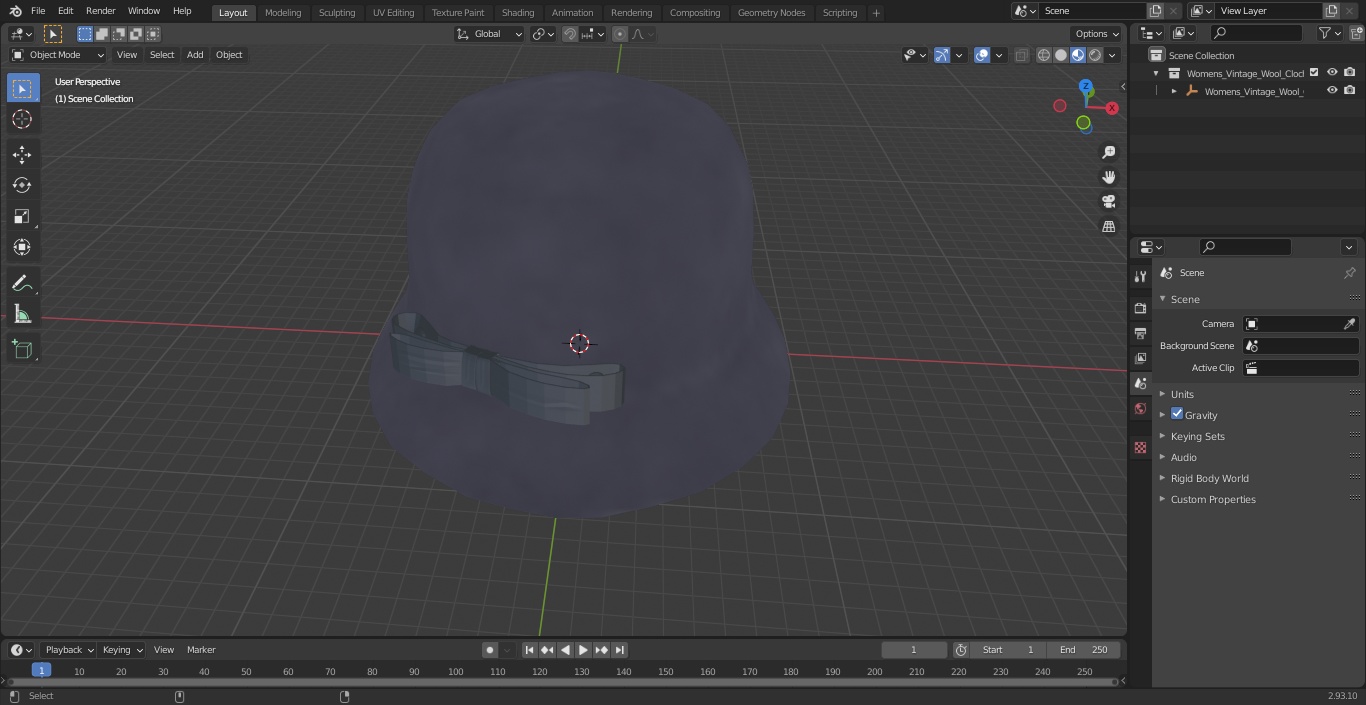1366x705 pixels.
Task: Open the View Layer properties tab
Action: point(1140,358)
